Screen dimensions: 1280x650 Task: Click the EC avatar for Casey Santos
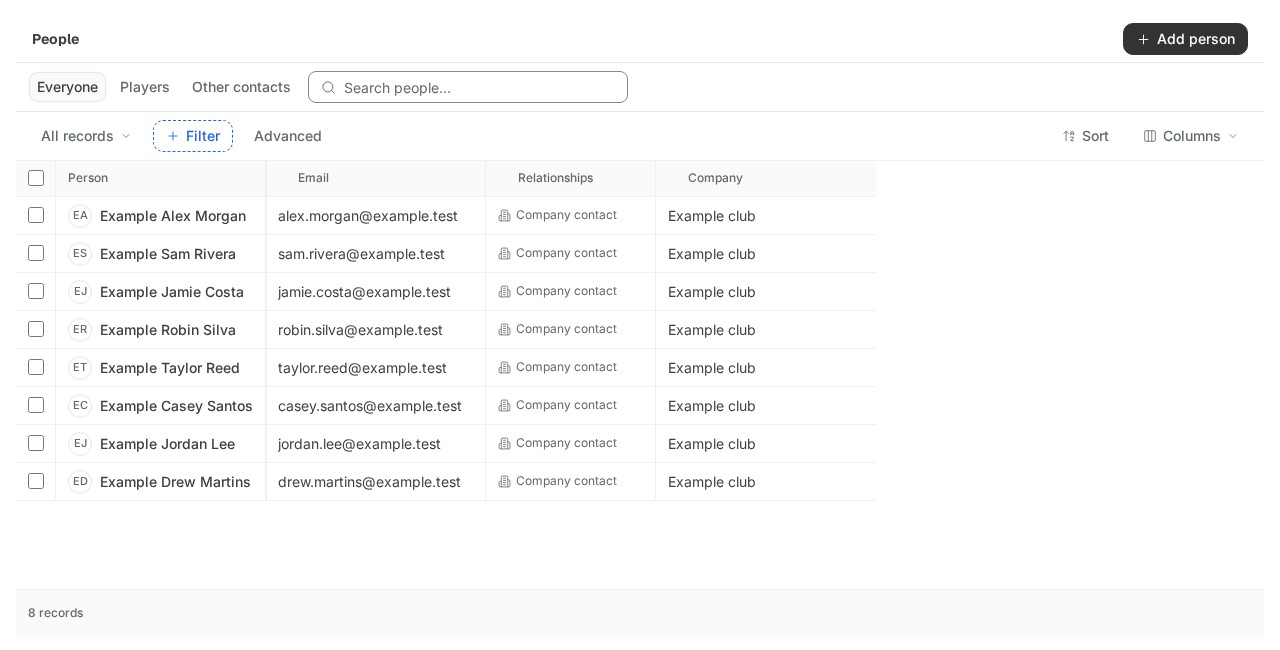point(80,406)
